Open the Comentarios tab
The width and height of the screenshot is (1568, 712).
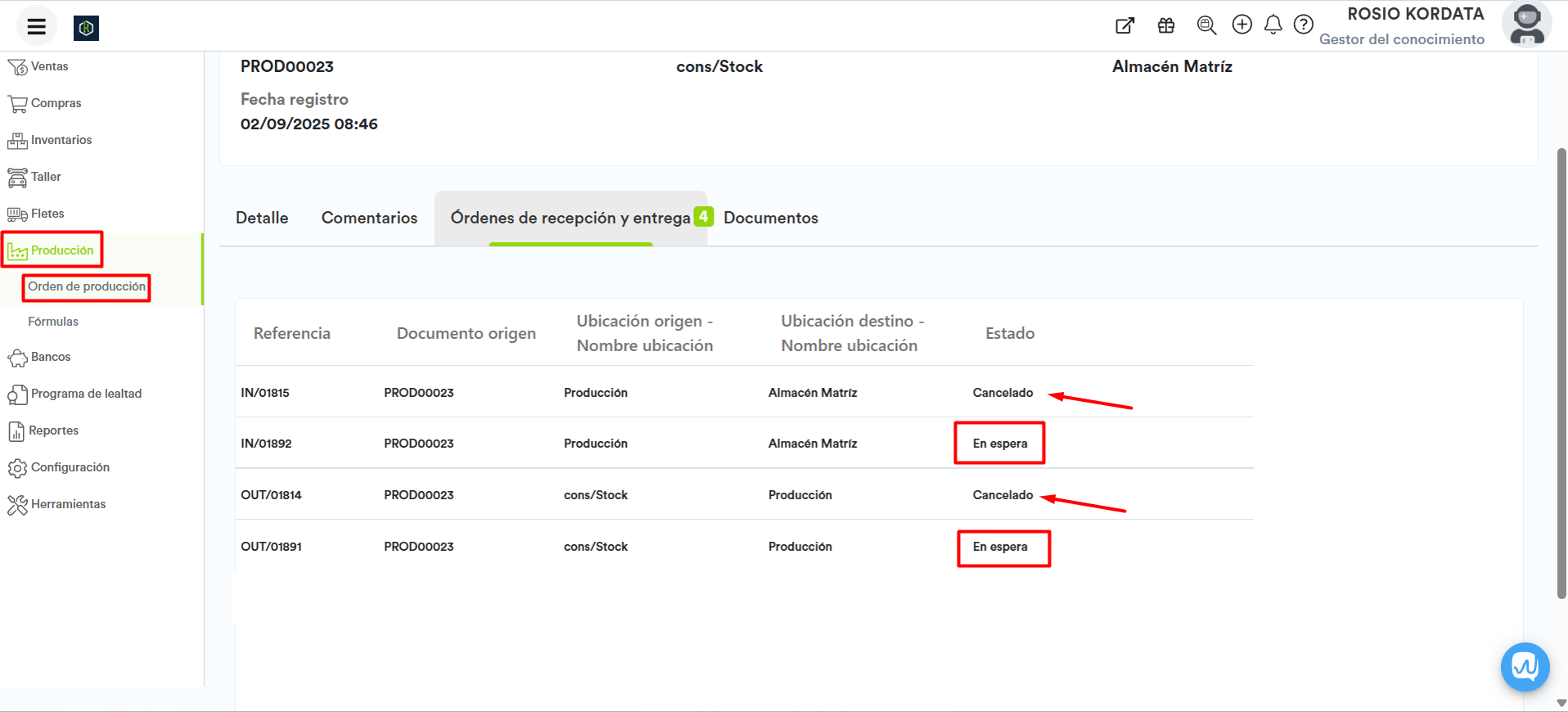pyautogui.click(x=369, y=218)
